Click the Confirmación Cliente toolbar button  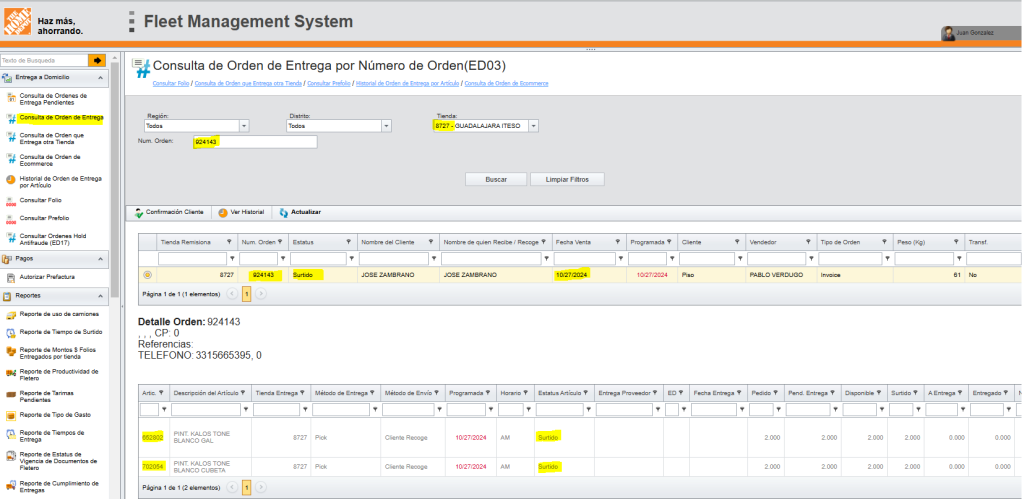[169, 212]
